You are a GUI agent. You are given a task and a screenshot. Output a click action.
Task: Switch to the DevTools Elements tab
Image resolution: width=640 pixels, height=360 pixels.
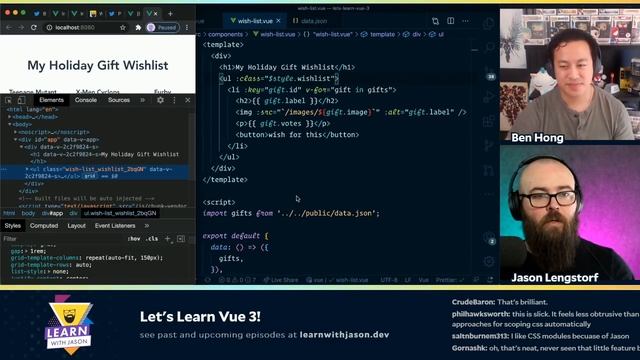pos(51,100)
